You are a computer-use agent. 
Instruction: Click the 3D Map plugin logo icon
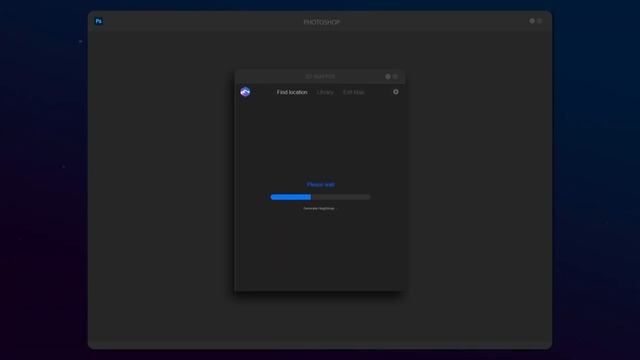point(245,92)
